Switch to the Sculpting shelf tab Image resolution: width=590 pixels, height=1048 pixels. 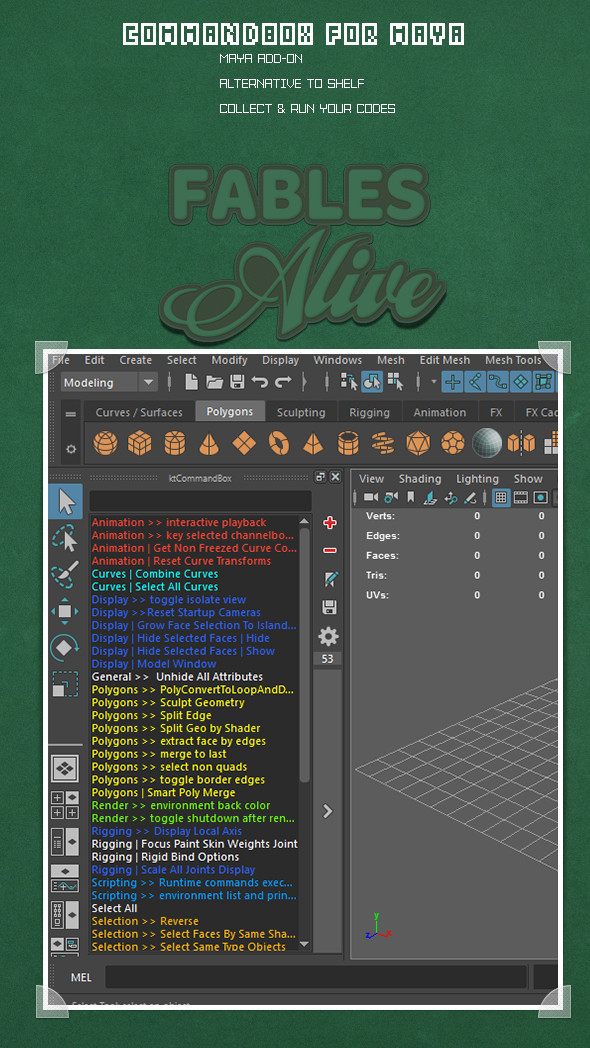(301, 412)
